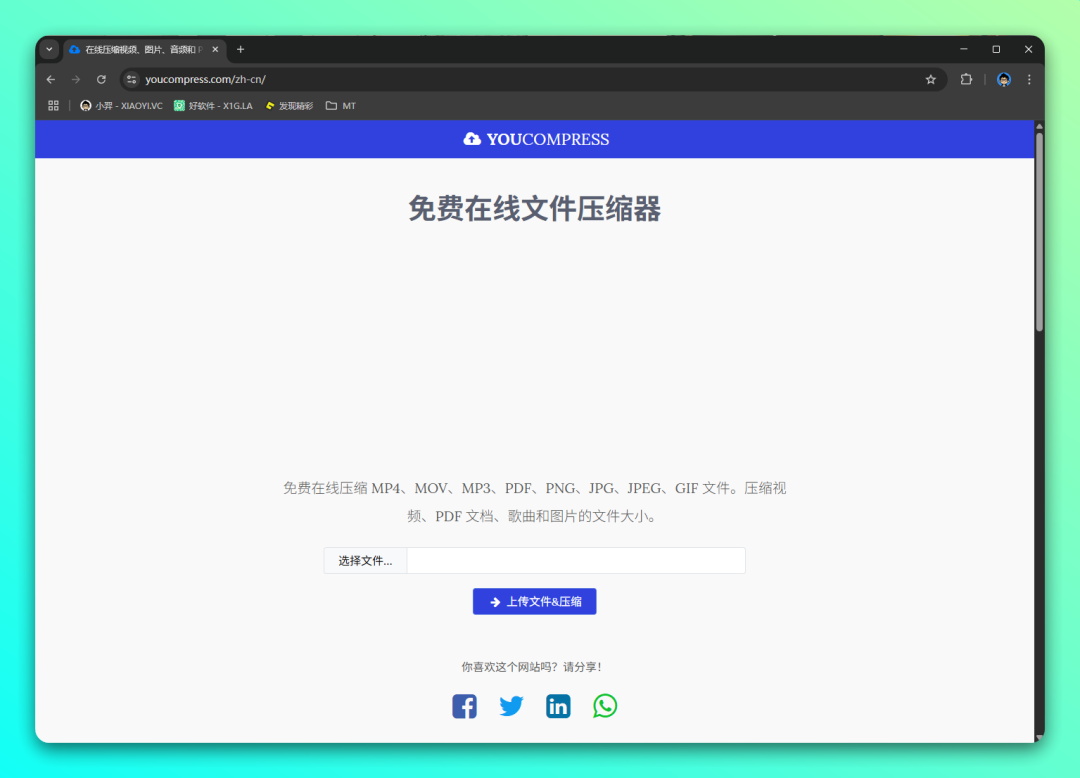View site information icon in address bar
Screen dimensions: 1080x778
[132, 79]
